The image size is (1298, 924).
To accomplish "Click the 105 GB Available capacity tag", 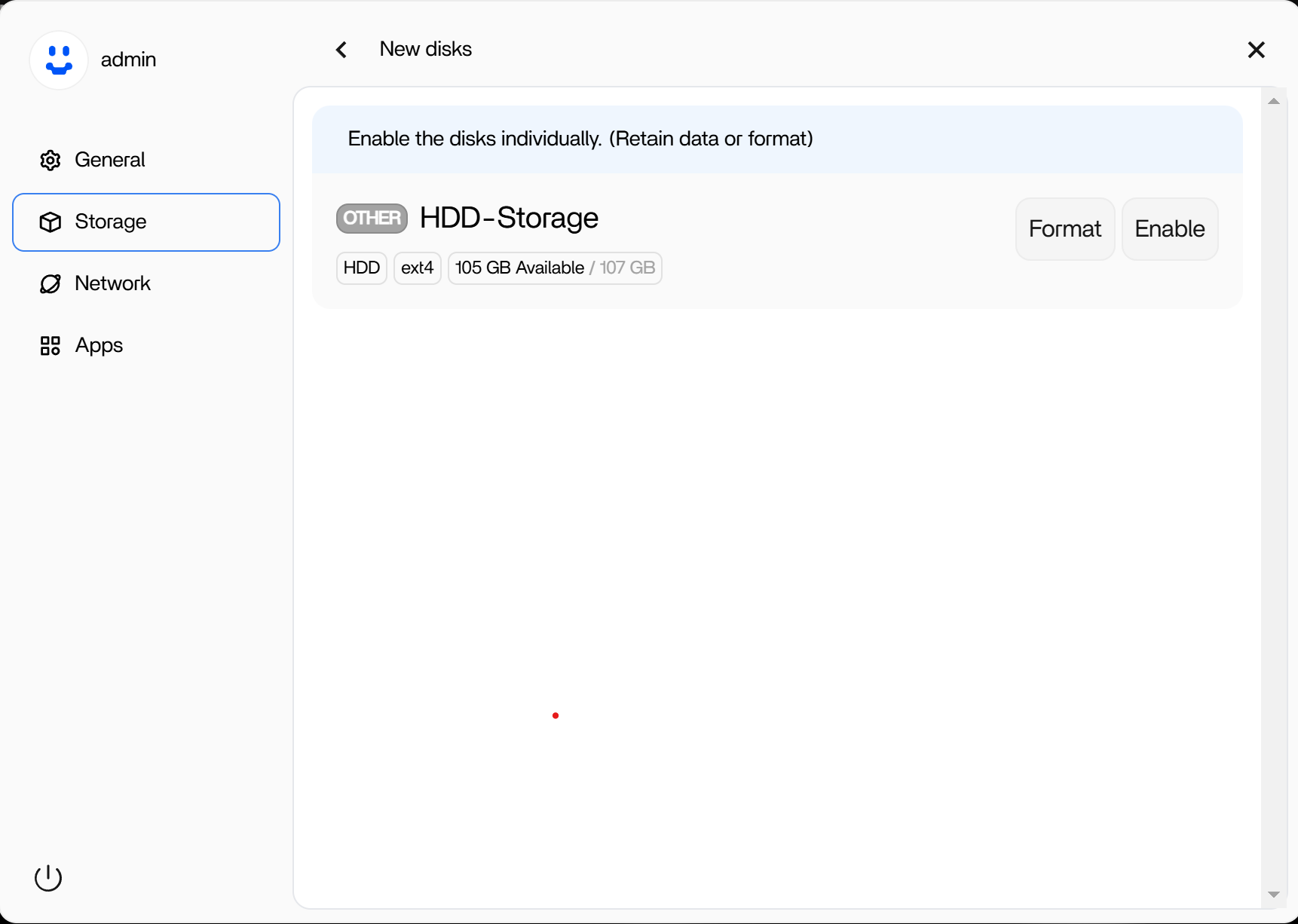I will pos(555,268).
